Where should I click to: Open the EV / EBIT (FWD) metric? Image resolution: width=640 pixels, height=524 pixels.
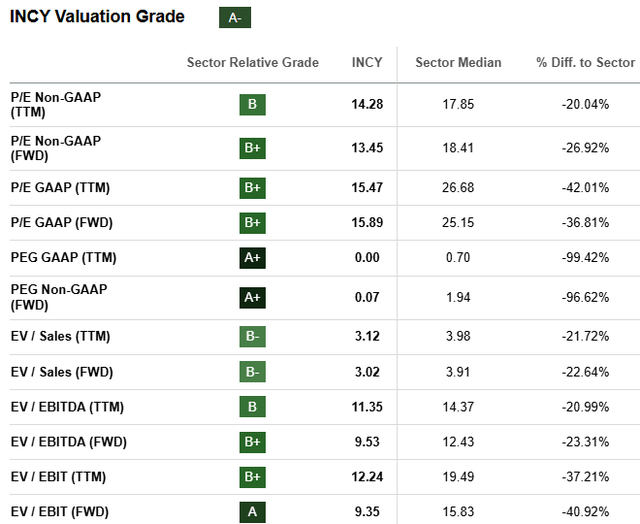[60, 512]
